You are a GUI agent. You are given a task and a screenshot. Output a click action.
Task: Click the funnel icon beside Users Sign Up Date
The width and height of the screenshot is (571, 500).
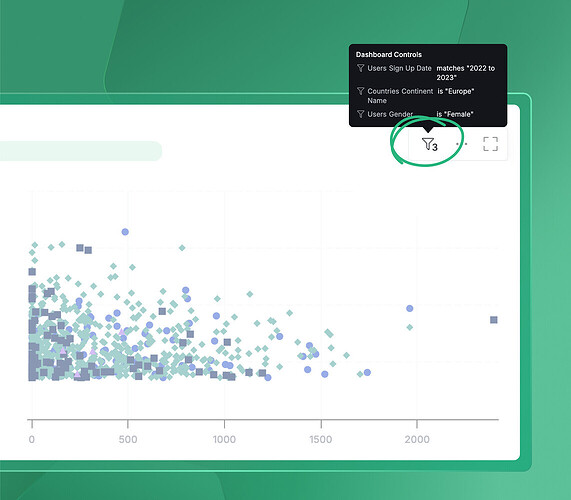pos(361,68)
